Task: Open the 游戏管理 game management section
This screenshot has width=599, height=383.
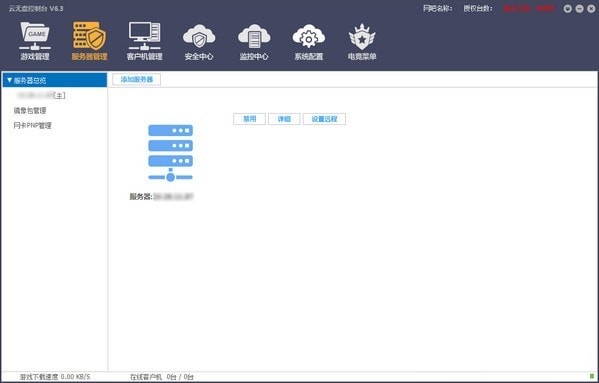Action: (x=35, y=41)
